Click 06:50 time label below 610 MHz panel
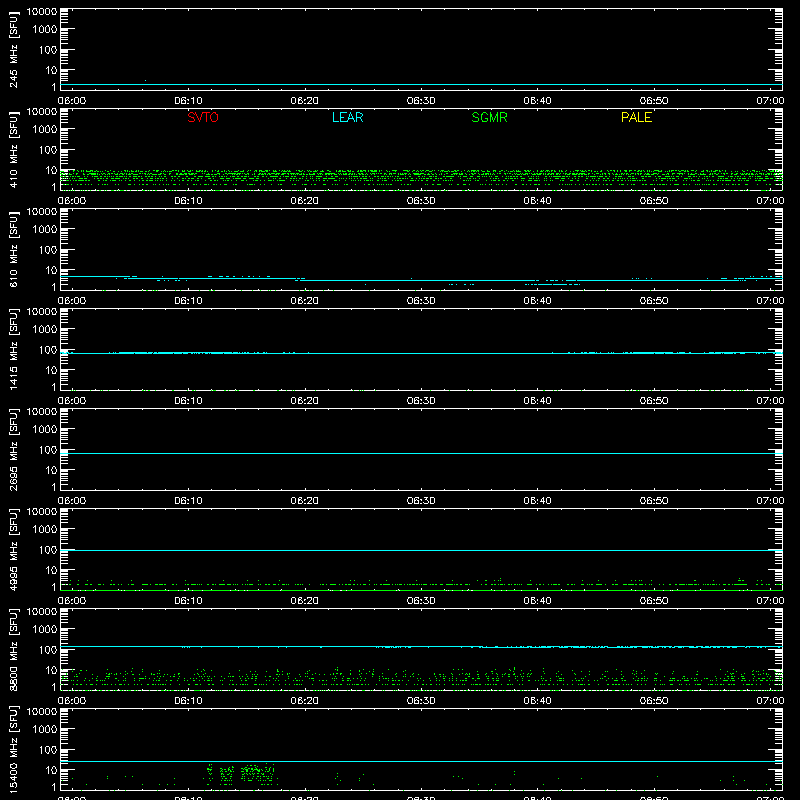Viewport: 800px width, 800px height. coord(654,301)
